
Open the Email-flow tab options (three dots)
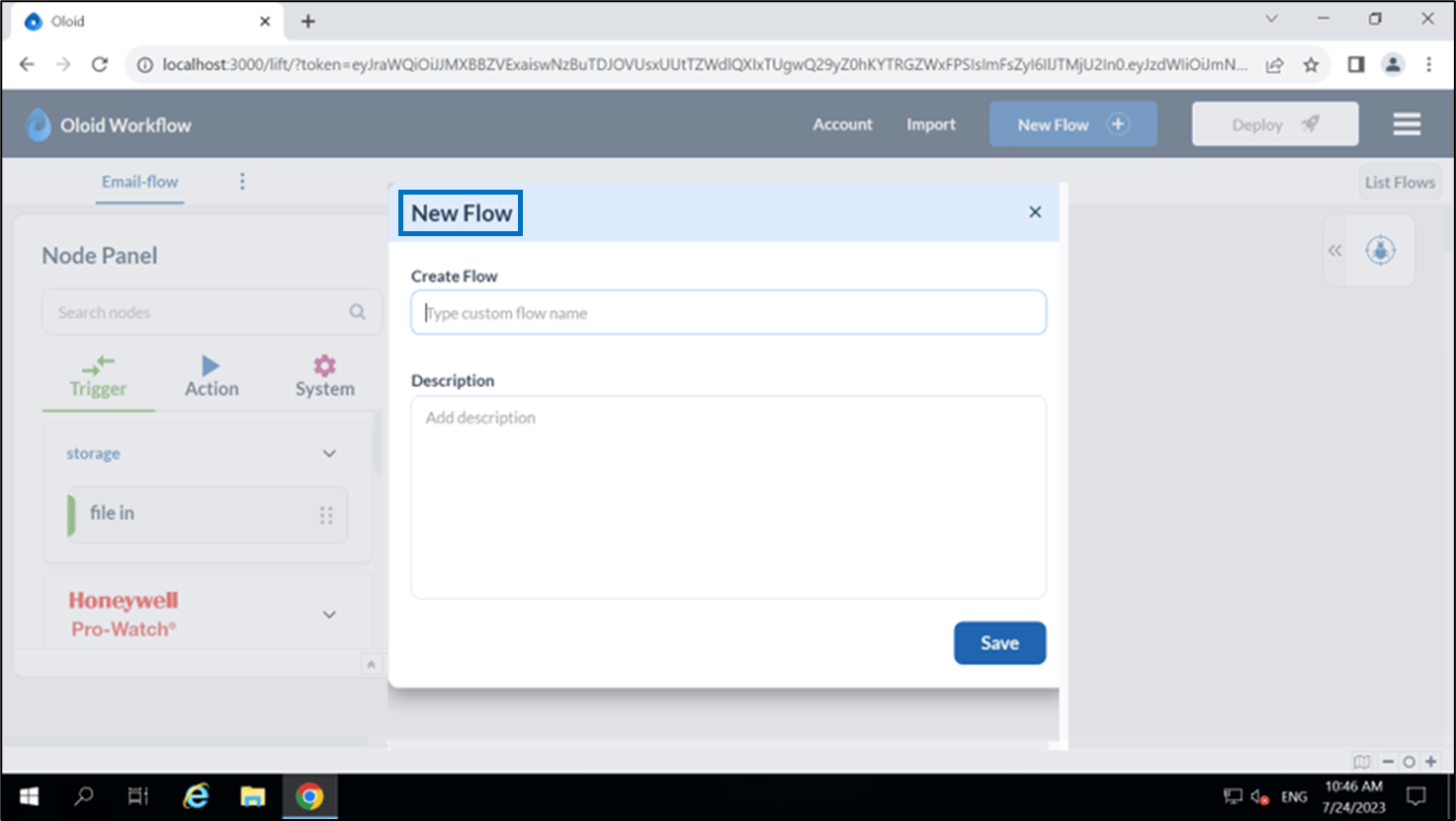pyautogui.click(x=242, y=182)
